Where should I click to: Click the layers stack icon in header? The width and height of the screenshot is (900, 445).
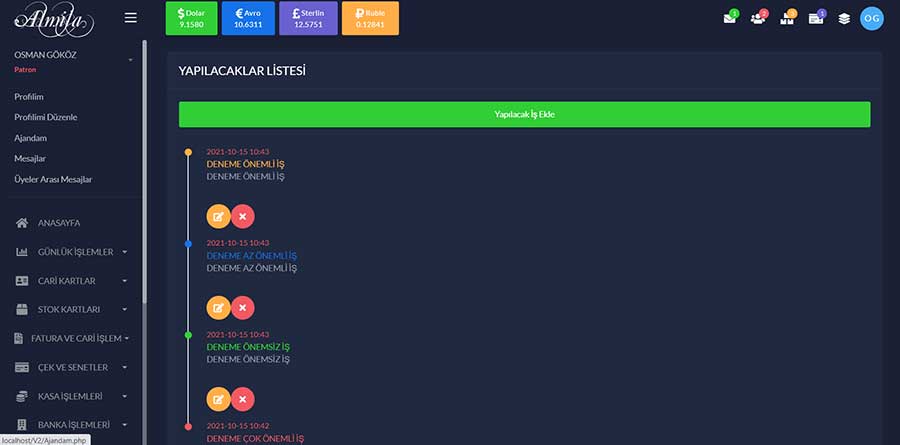coord(844,18)
